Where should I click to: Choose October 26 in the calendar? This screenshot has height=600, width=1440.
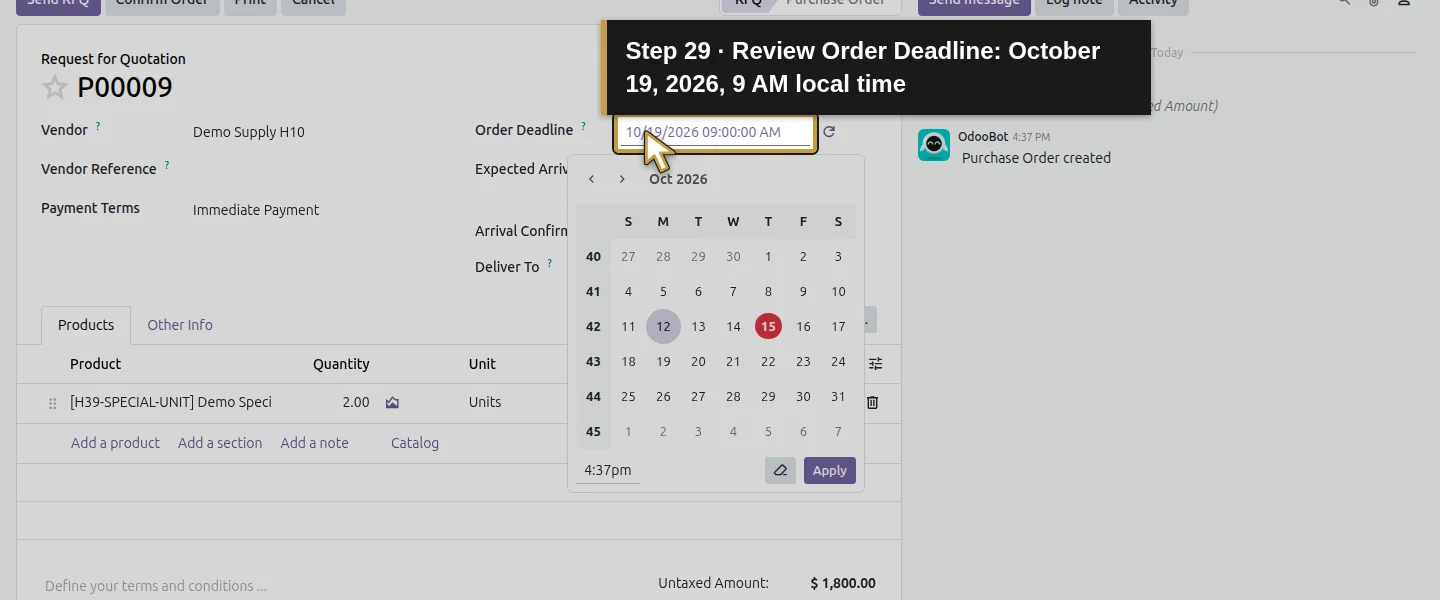point(663,397)
